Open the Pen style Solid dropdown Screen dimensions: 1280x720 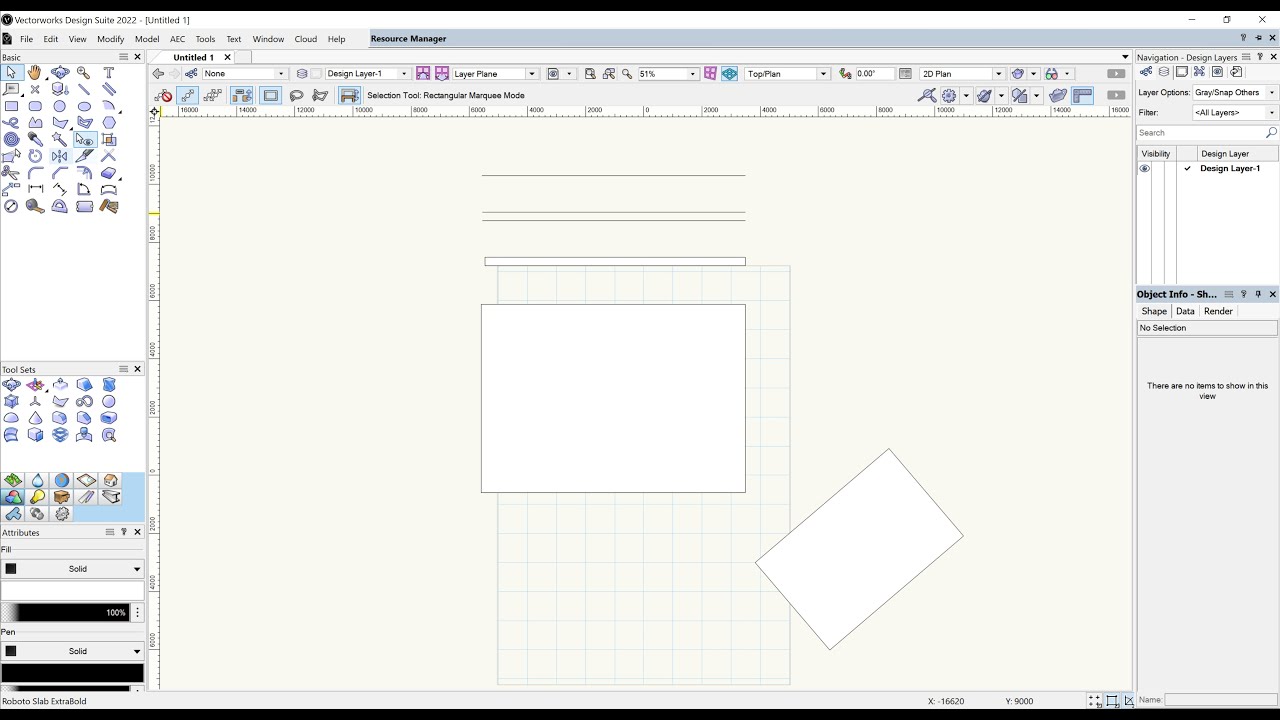[x=73, y=651]
